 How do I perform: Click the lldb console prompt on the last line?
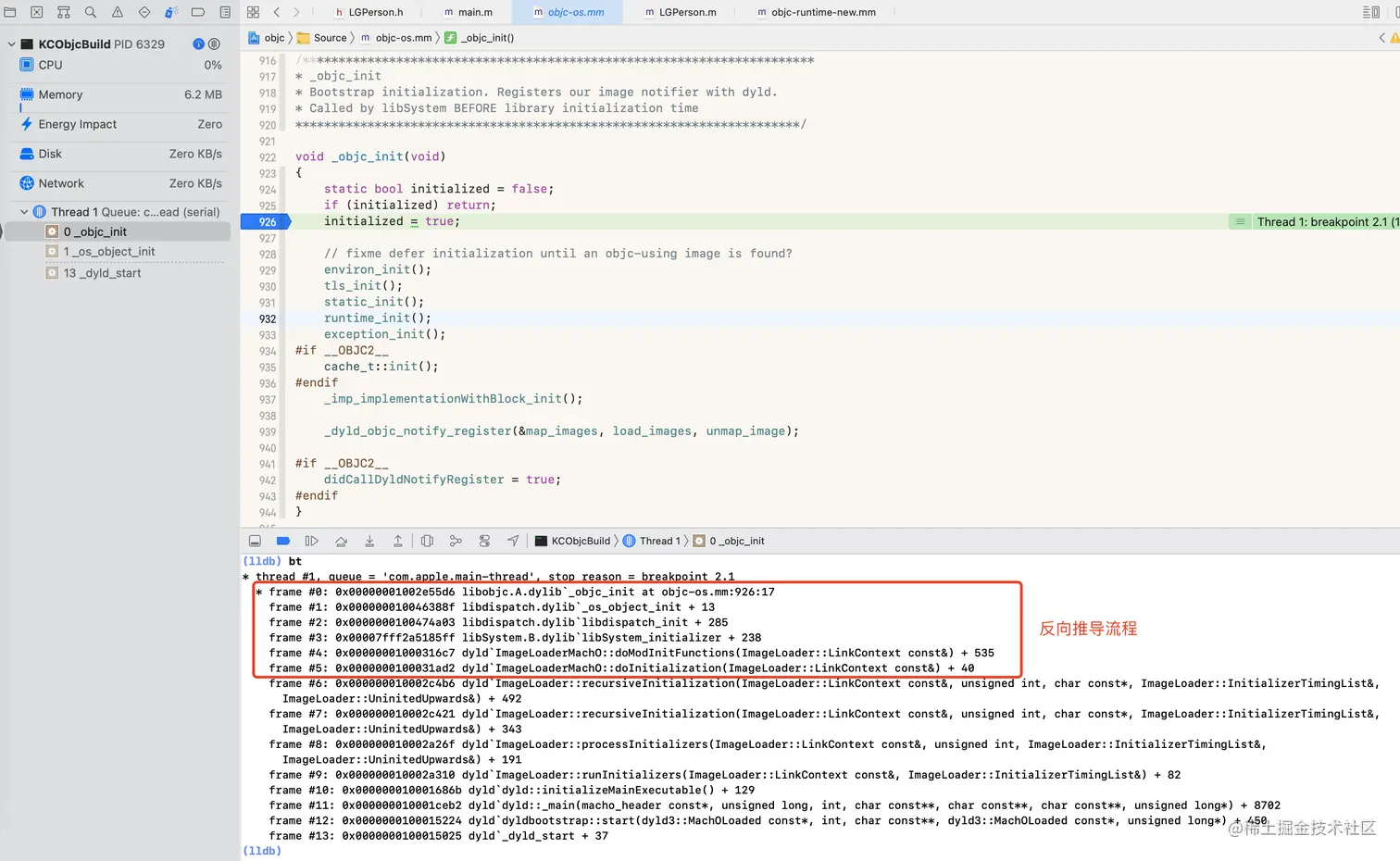[x=262, y=851]
